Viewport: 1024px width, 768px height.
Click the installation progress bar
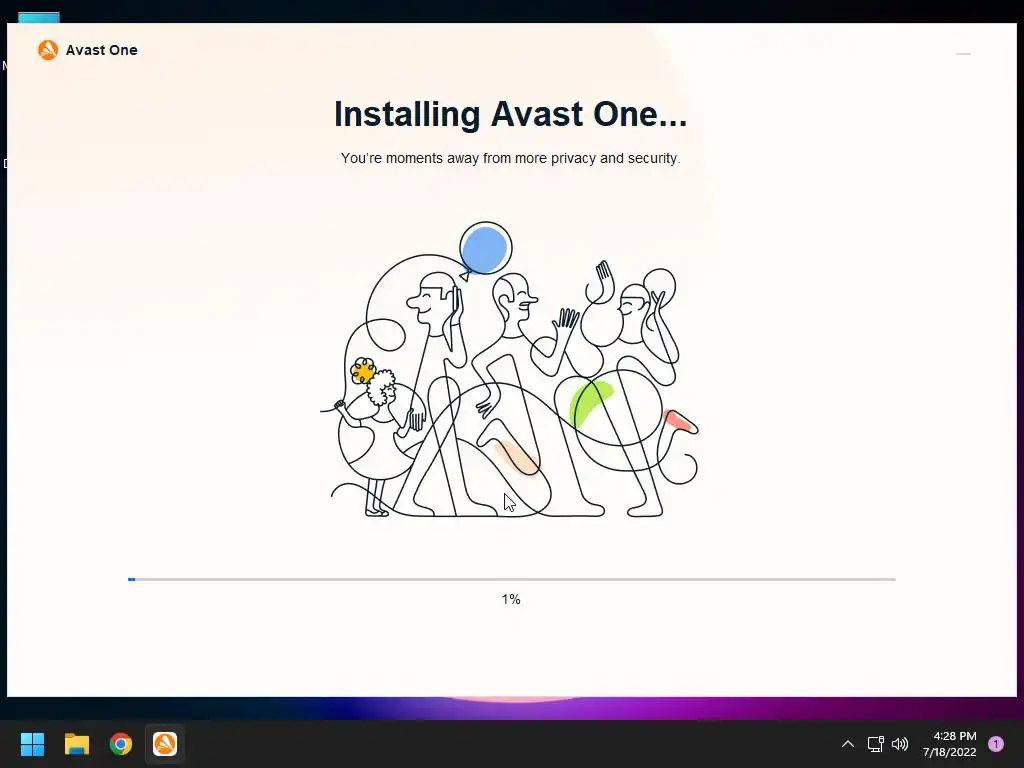click(511, 579)
